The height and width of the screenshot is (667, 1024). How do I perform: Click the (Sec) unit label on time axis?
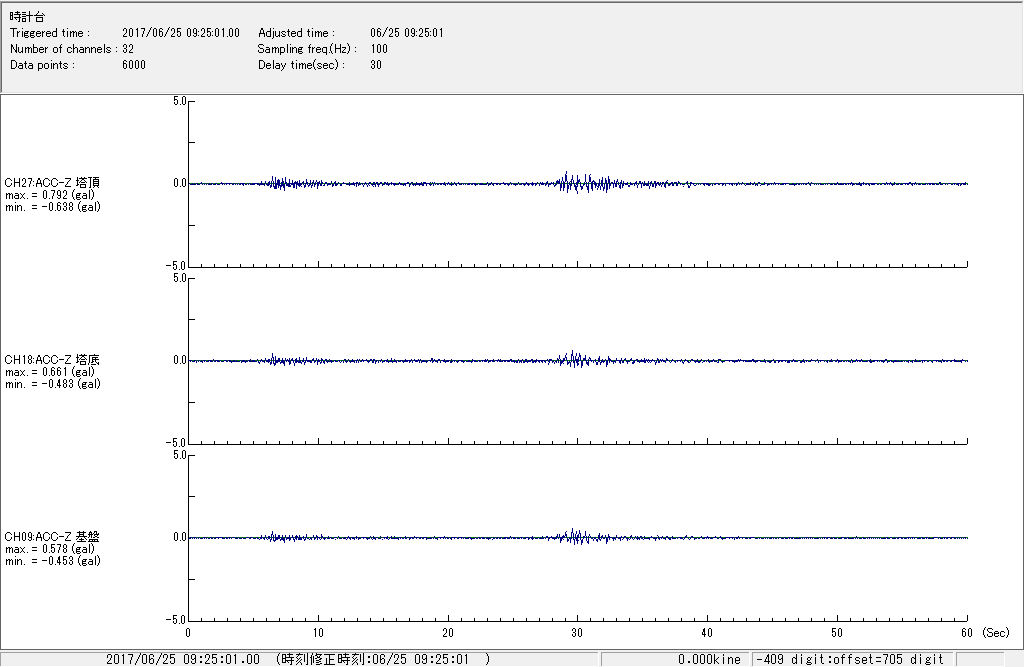point(995,633)
